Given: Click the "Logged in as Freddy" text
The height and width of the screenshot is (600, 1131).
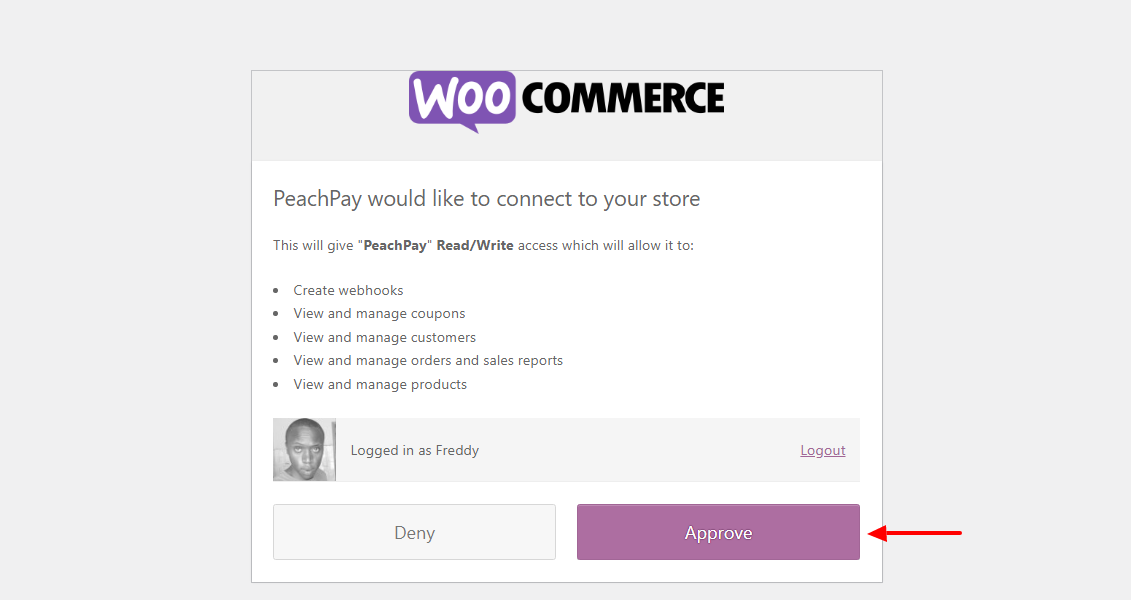Looking at the screenshot, I should click(x=415, y=451).
